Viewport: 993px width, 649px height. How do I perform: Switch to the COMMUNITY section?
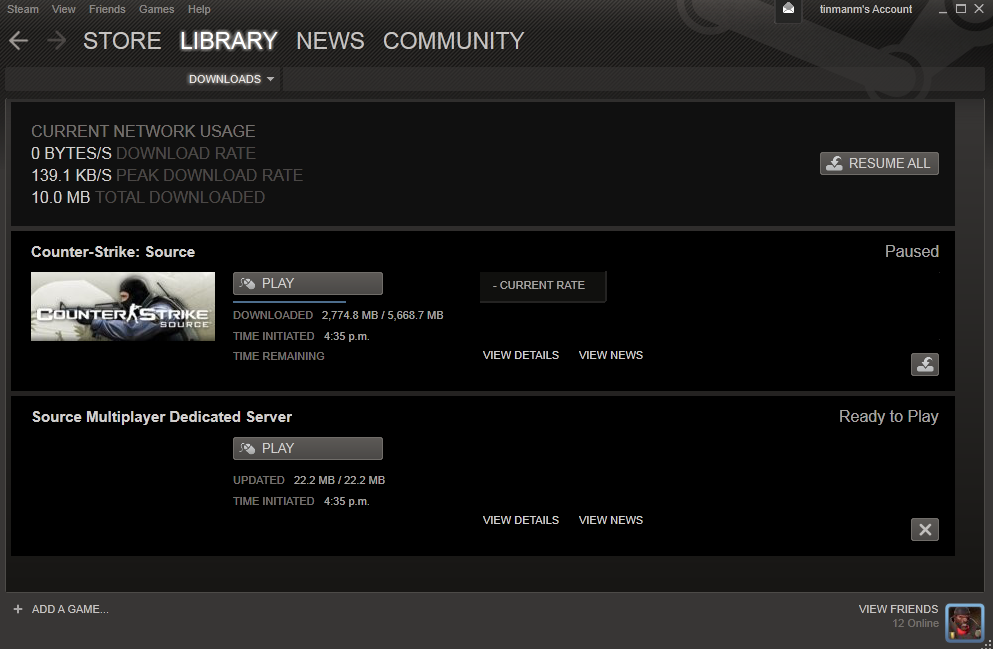[453, 41]
